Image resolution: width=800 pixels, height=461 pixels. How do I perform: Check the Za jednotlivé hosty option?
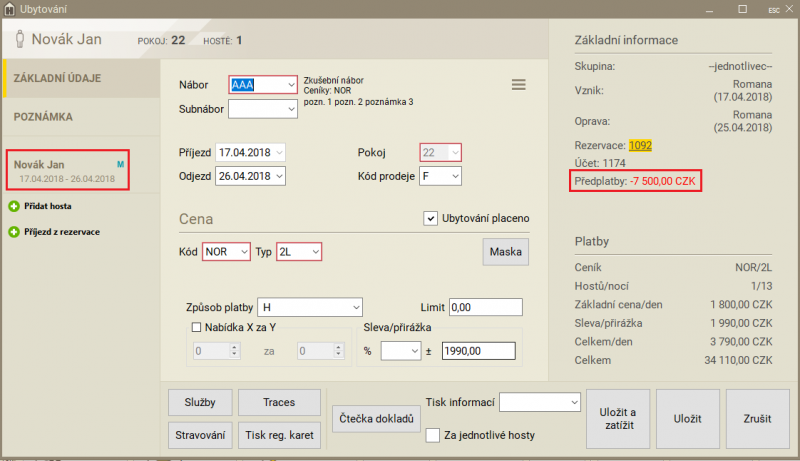click(433, 435)
